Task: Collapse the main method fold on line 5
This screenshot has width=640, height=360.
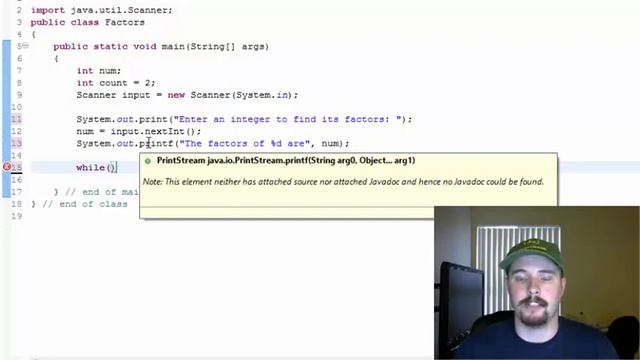Action: click(26, 46)
